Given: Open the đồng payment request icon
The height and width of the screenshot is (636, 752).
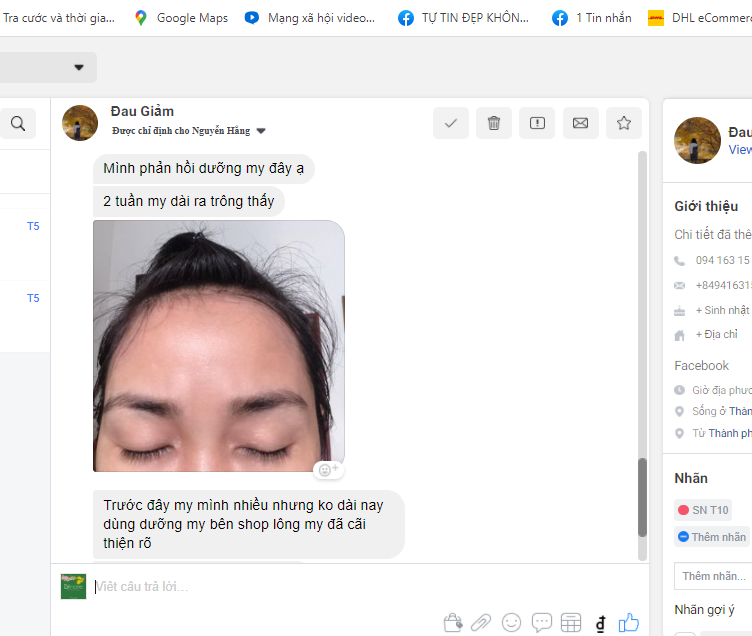Looking at the screenshot, I should [x=600, y=622].
